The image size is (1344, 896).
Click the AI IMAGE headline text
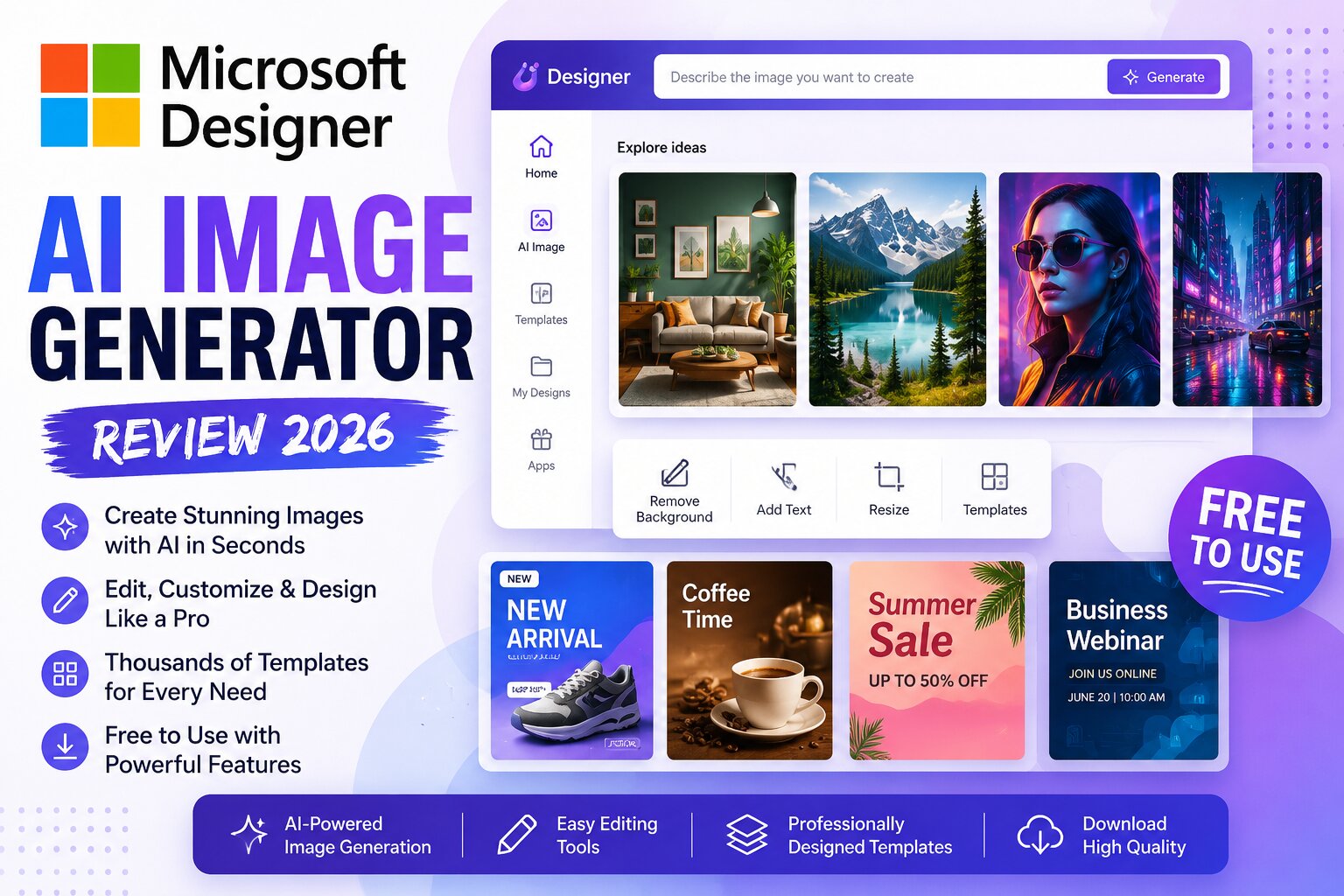tap(252, 244)
